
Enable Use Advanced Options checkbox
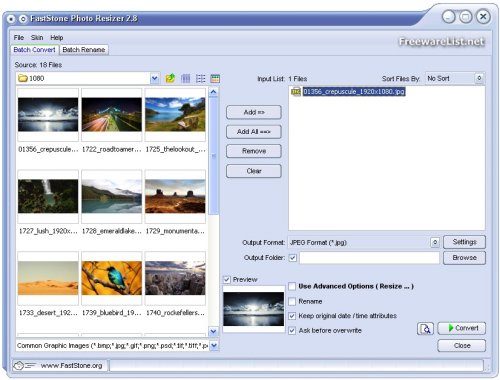pos(292,286)
